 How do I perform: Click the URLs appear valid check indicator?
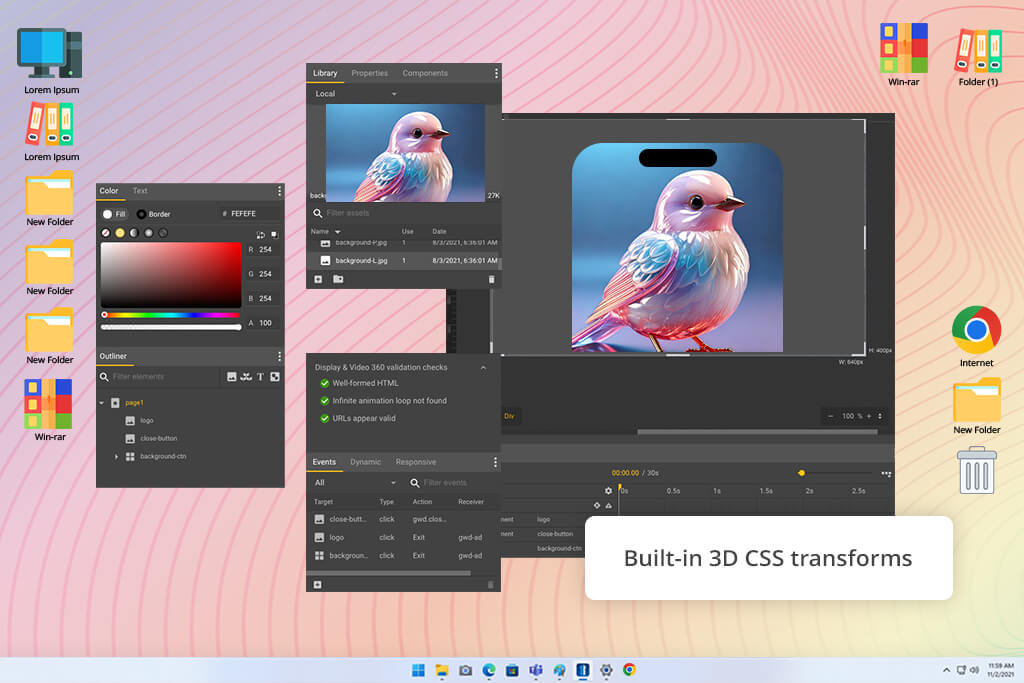325,419
